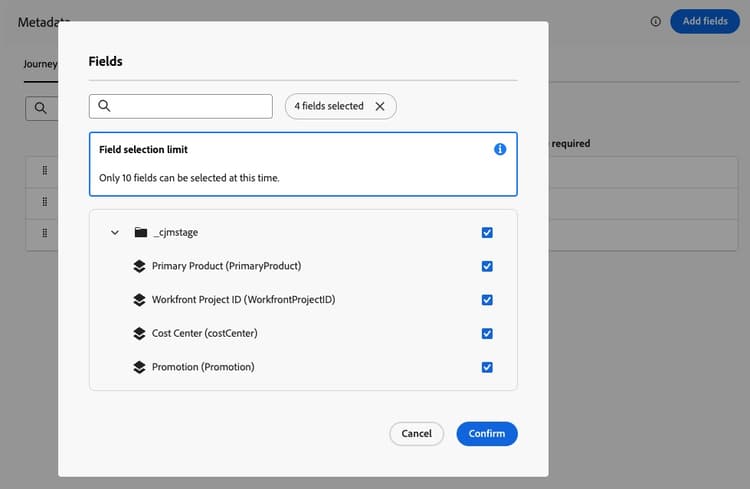Image resolution: width=750 pixels, height=489 pixels.
Task: Click the Promotion field layers icon
Action: click(x=139, y=367)
